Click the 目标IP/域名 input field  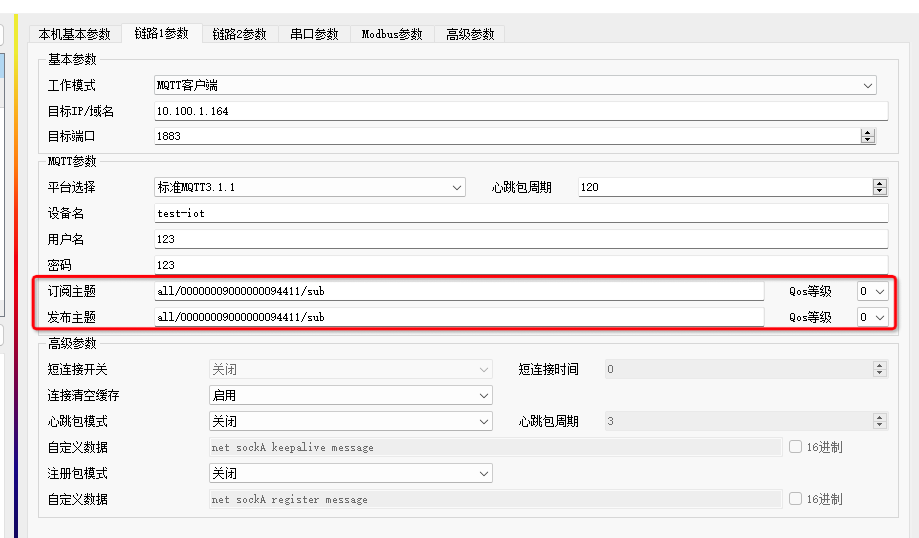(x=520, y=111)
